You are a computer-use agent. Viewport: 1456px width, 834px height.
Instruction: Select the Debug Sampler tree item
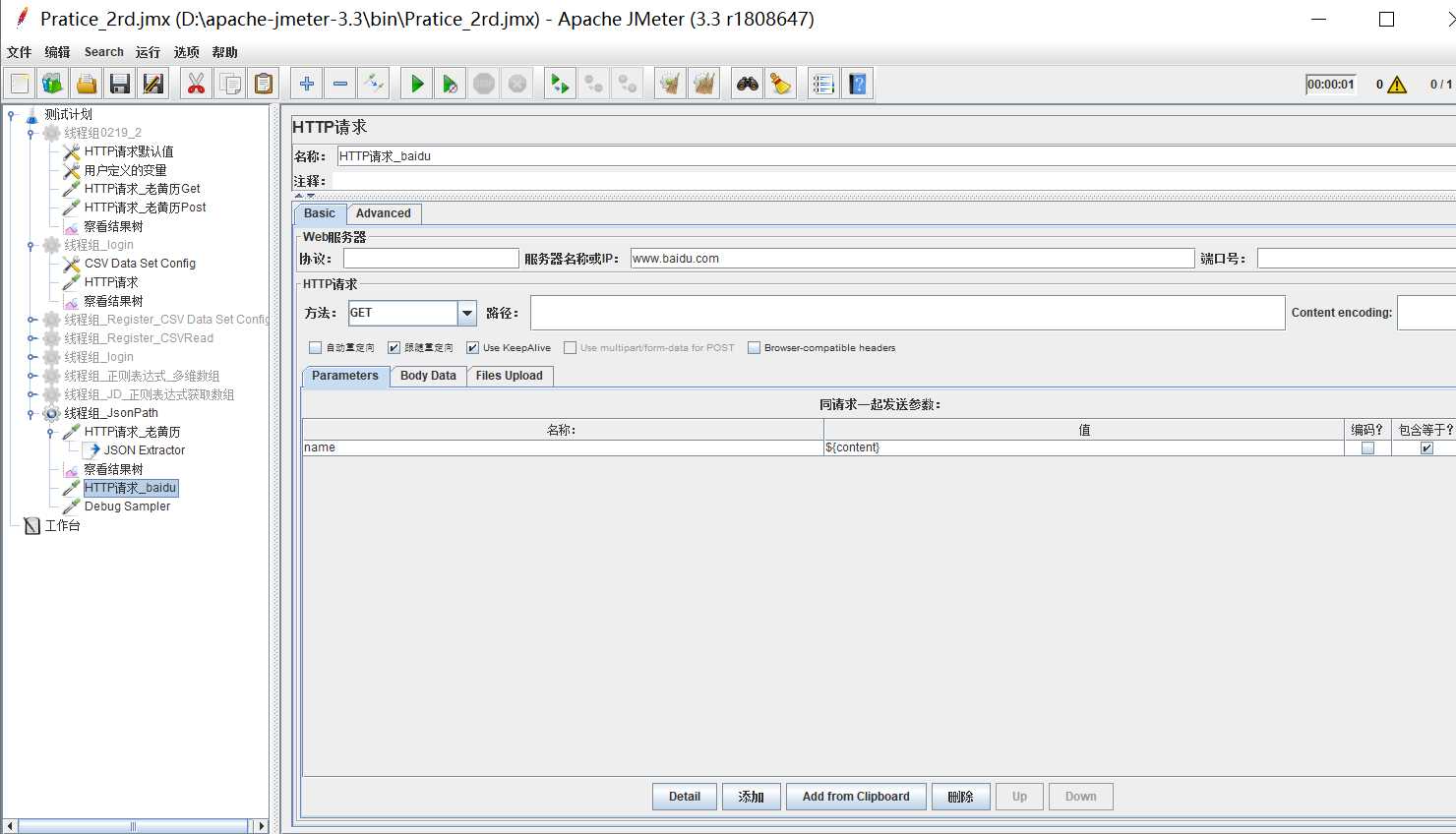(x=127, y=506)
